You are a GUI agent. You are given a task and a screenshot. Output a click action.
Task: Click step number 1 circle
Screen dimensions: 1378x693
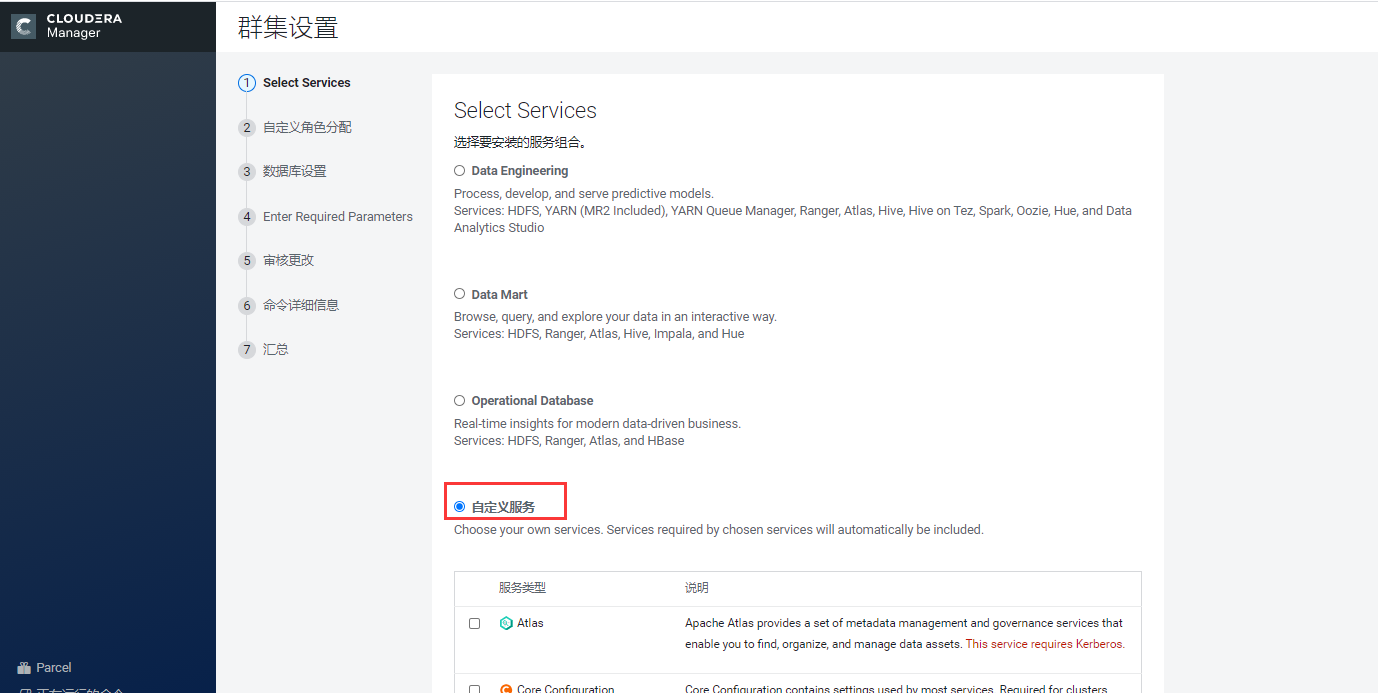(247, 83)
